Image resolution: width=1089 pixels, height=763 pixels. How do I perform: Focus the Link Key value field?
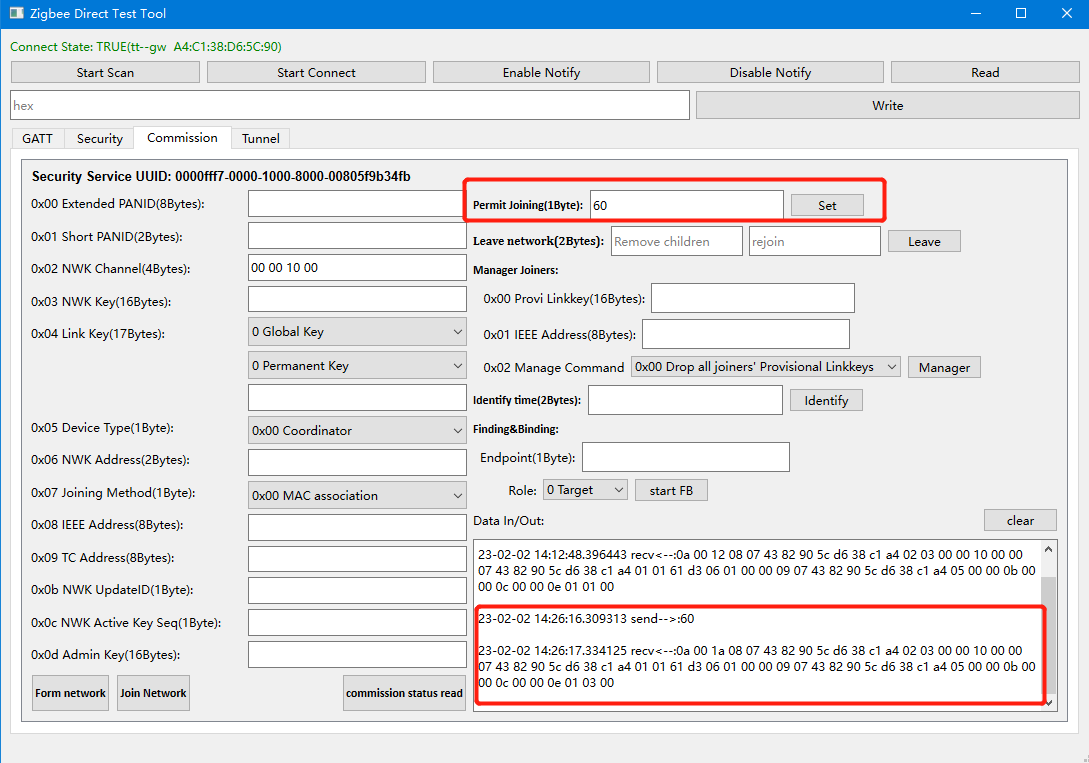tap(357, 398)
